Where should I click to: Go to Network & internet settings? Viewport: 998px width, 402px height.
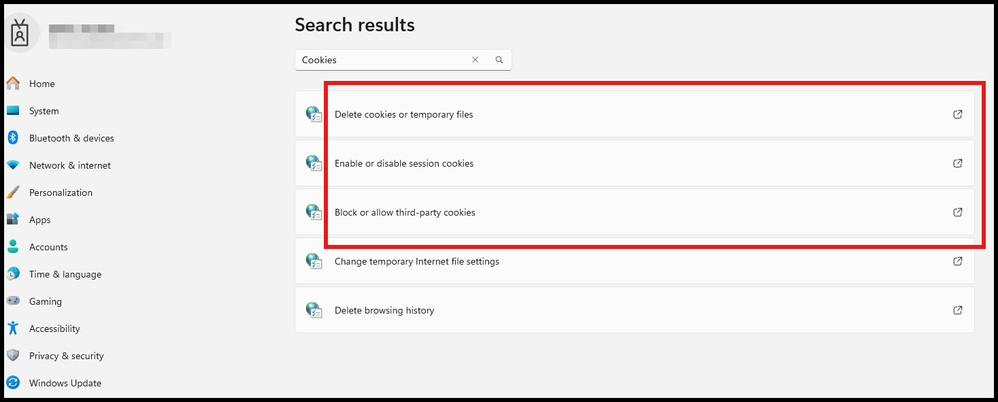click(69, 165)
